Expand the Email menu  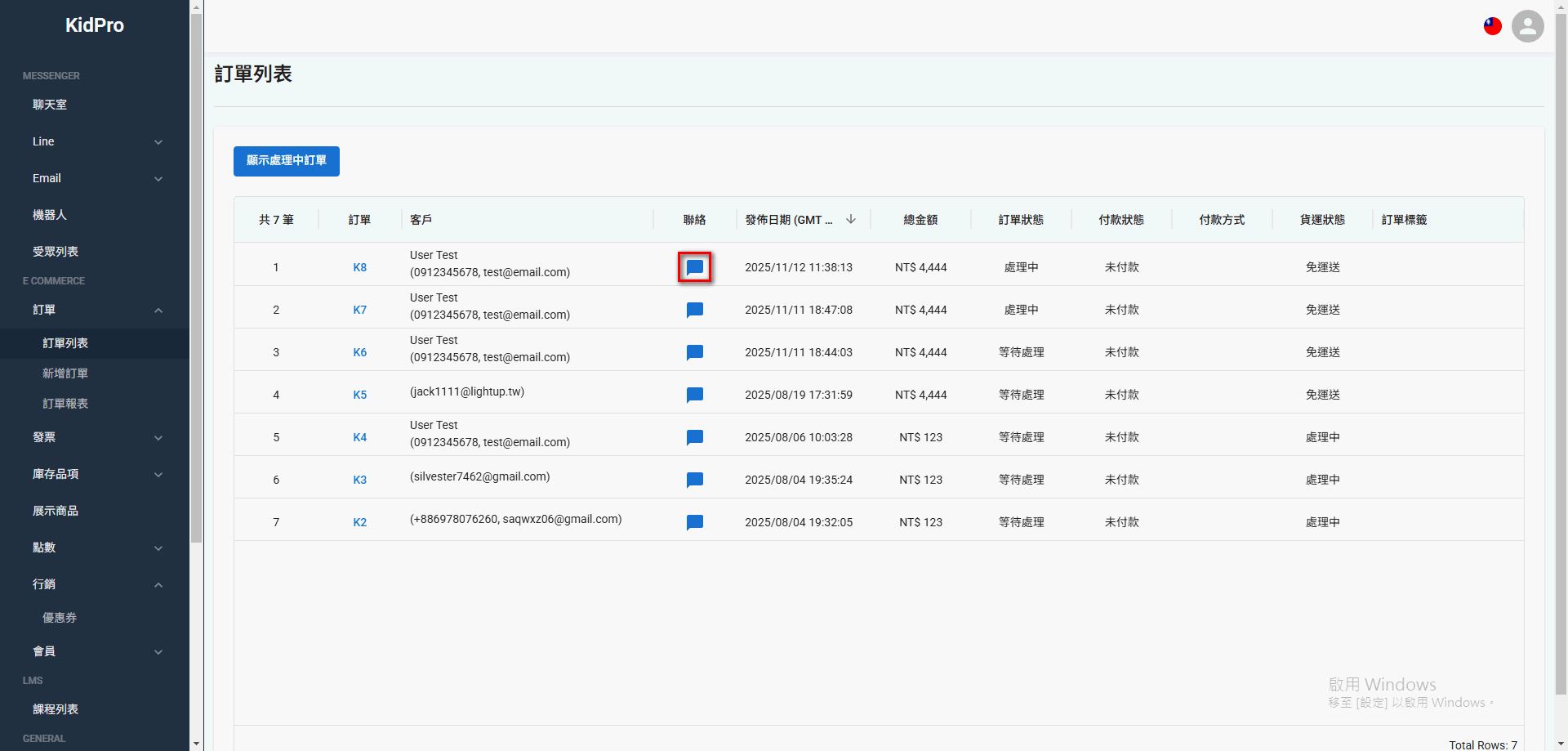click(x=158, y=179)
